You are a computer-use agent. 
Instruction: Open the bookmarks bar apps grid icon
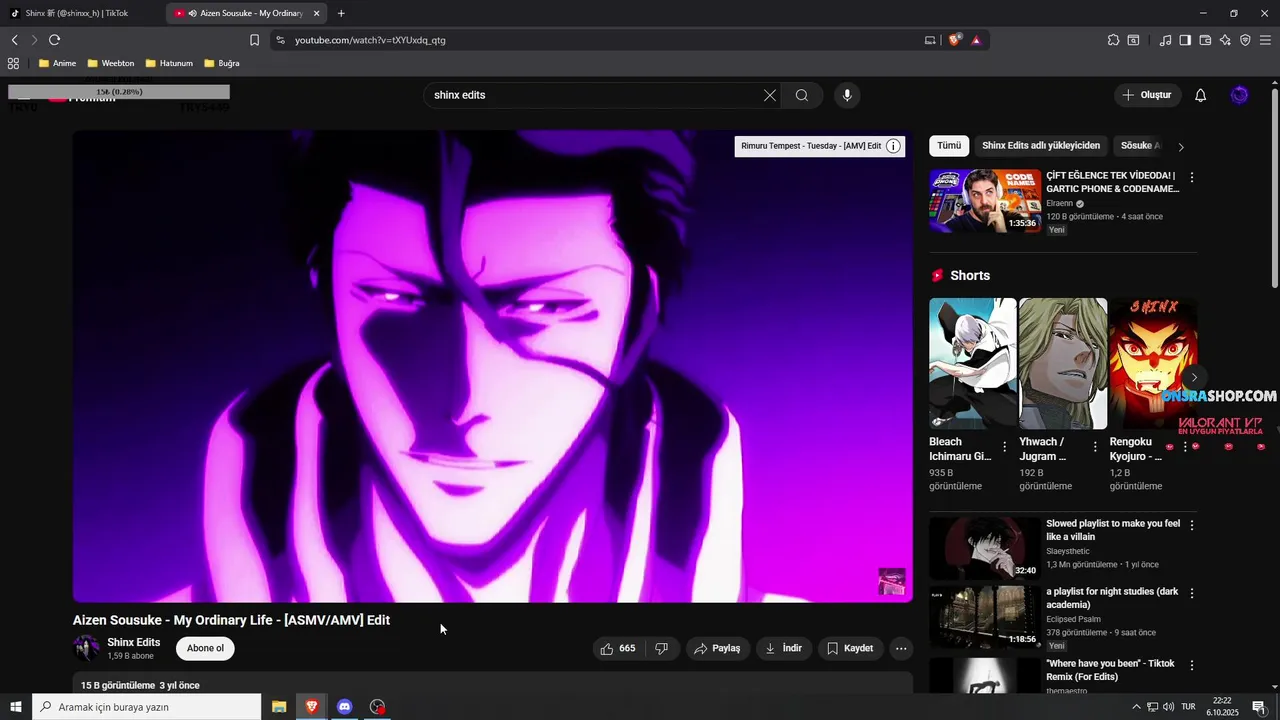click(x=13, y=63)
